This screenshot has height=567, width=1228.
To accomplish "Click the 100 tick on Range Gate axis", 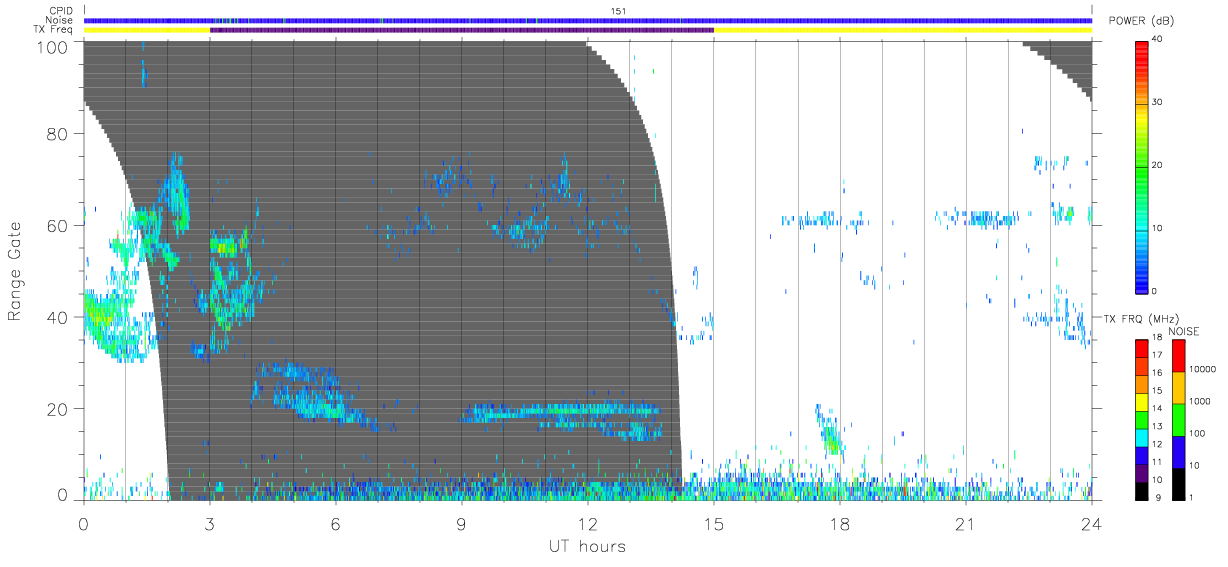I will pyautogui.click(x=50, y=46).
